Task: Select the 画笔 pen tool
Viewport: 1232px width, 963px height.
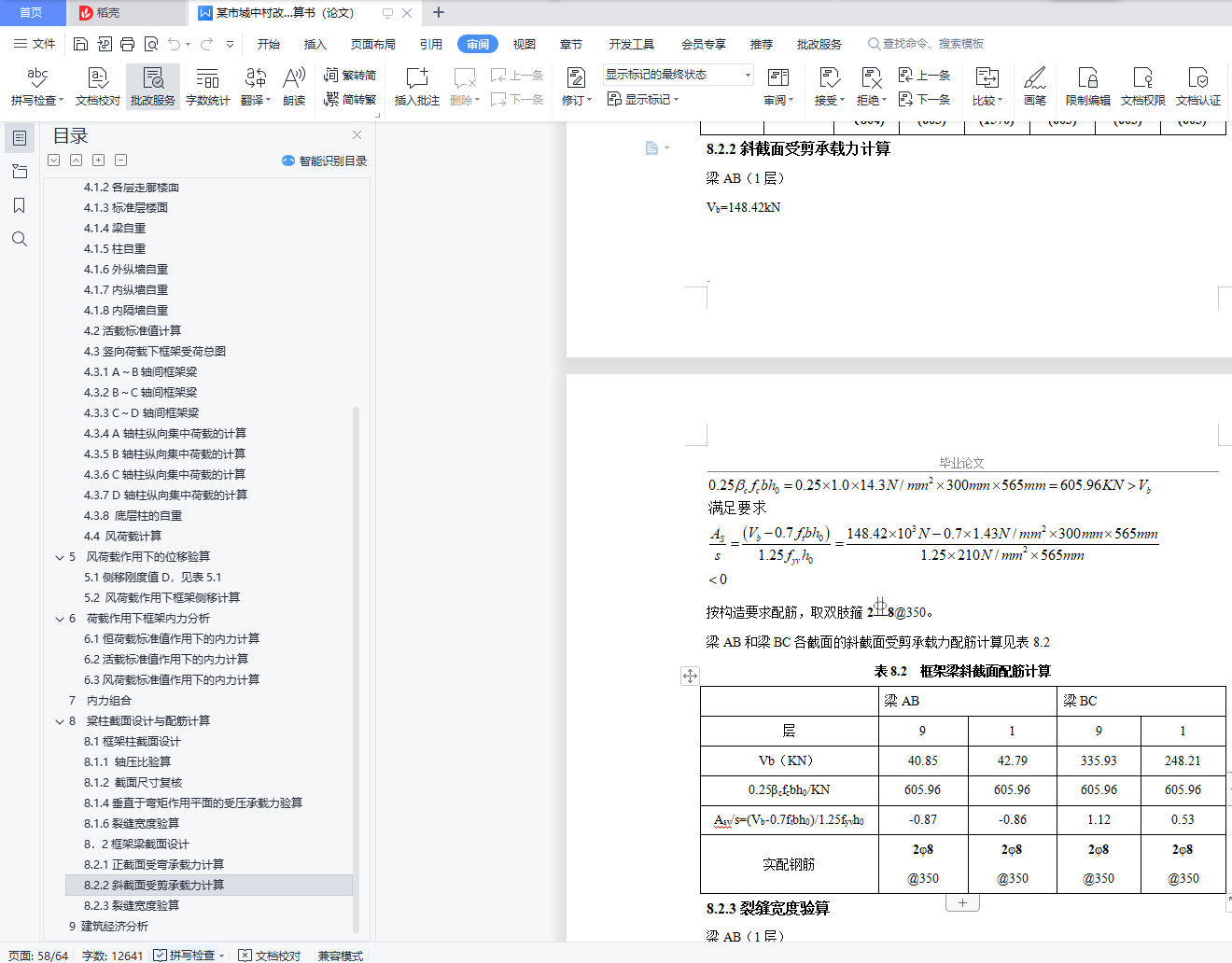Action: click(1035, 87)
